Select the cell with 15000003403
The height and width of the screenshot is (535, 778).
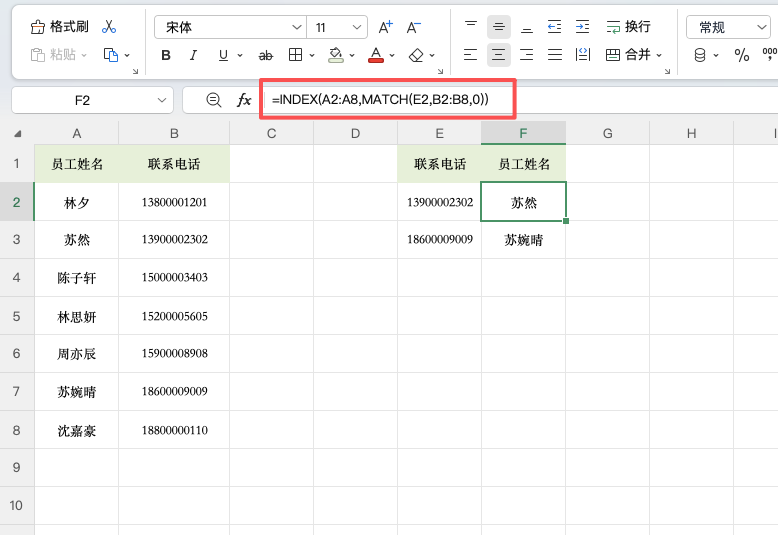tap(174, 277)
